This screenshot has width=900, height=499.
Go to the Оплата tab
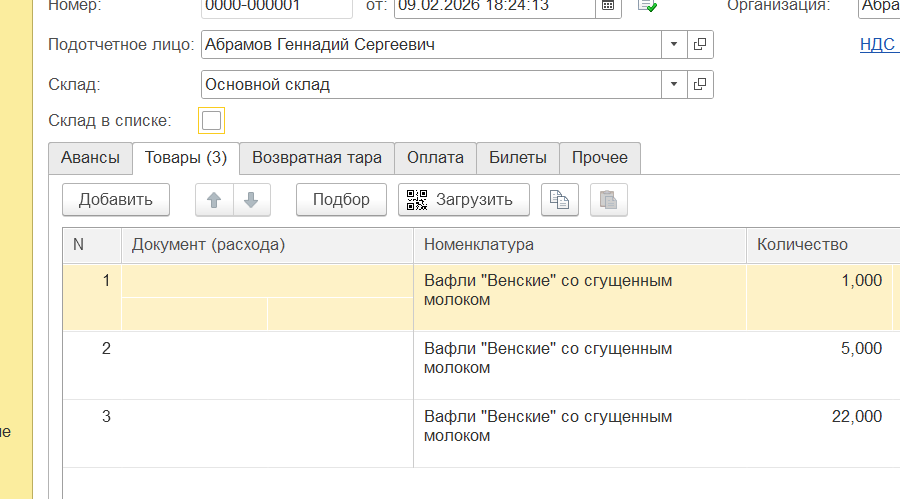coord(435,158)
